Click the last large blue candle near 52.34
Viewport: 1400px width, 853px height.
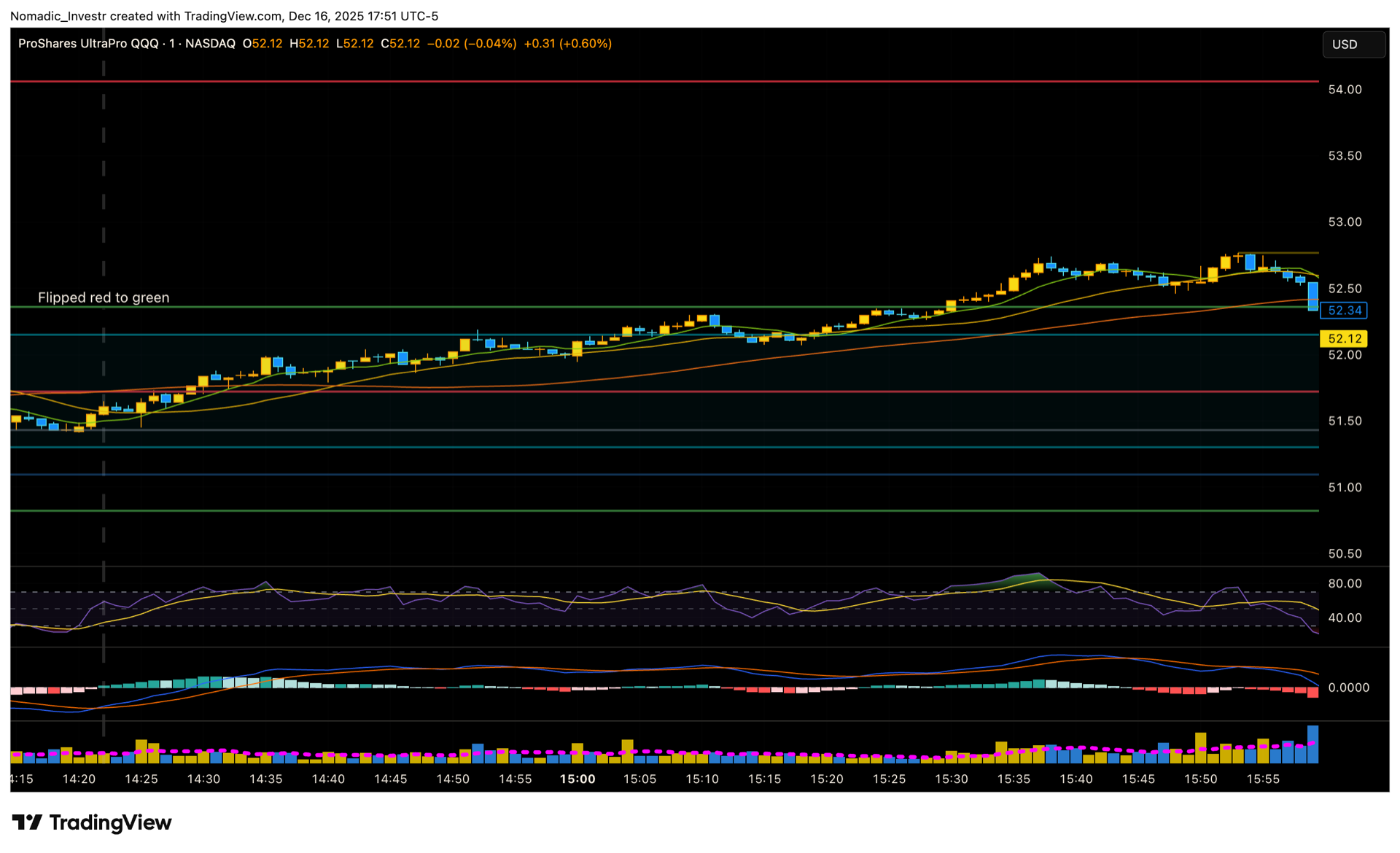tap(1312, 297)
